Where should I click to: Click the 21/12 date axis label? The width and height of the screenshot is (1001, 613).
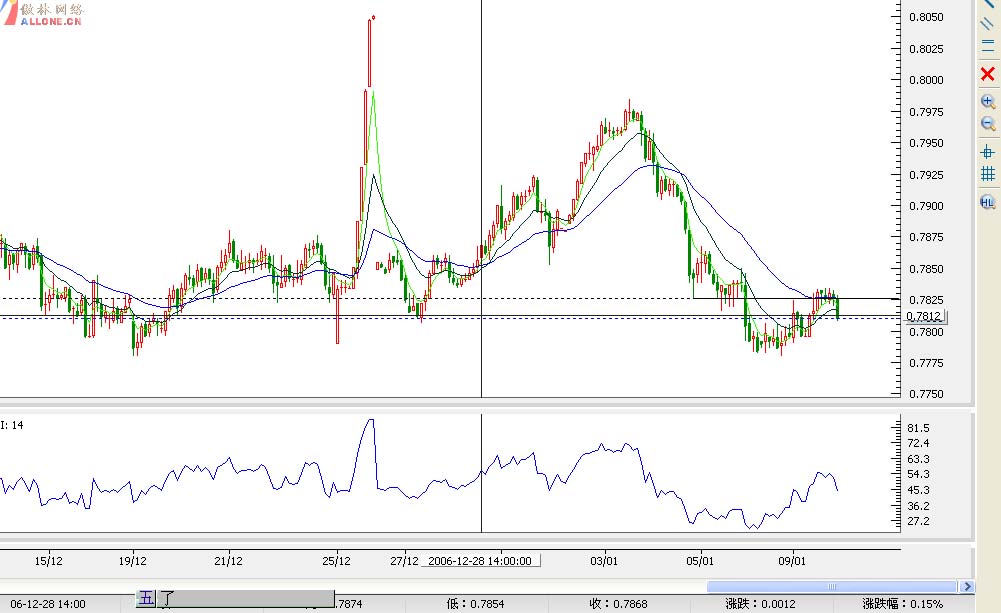click(x=228, y=561)
